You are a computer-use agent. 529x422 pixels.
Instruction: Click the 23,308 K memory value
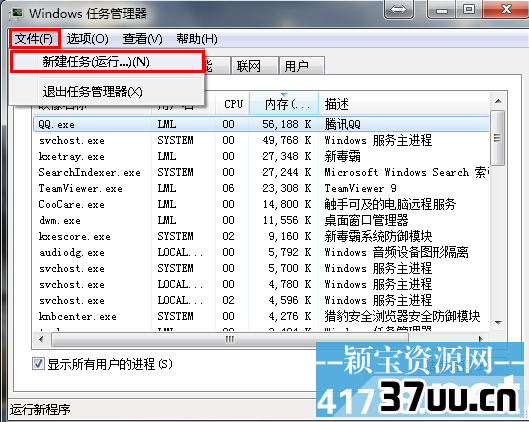point(287,188)
